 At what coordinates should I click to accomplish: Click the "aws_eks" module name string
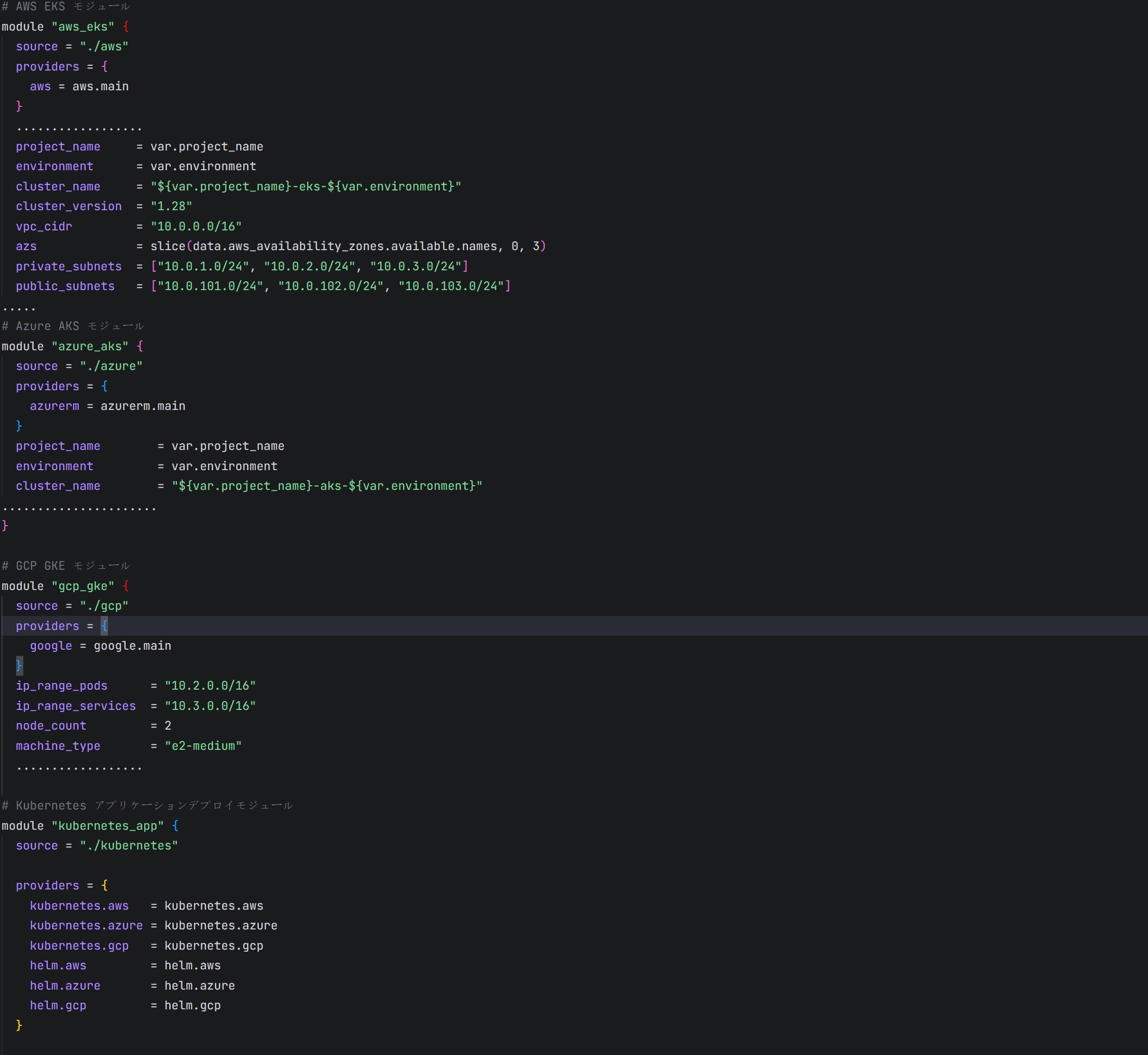[x=82, y=27]
